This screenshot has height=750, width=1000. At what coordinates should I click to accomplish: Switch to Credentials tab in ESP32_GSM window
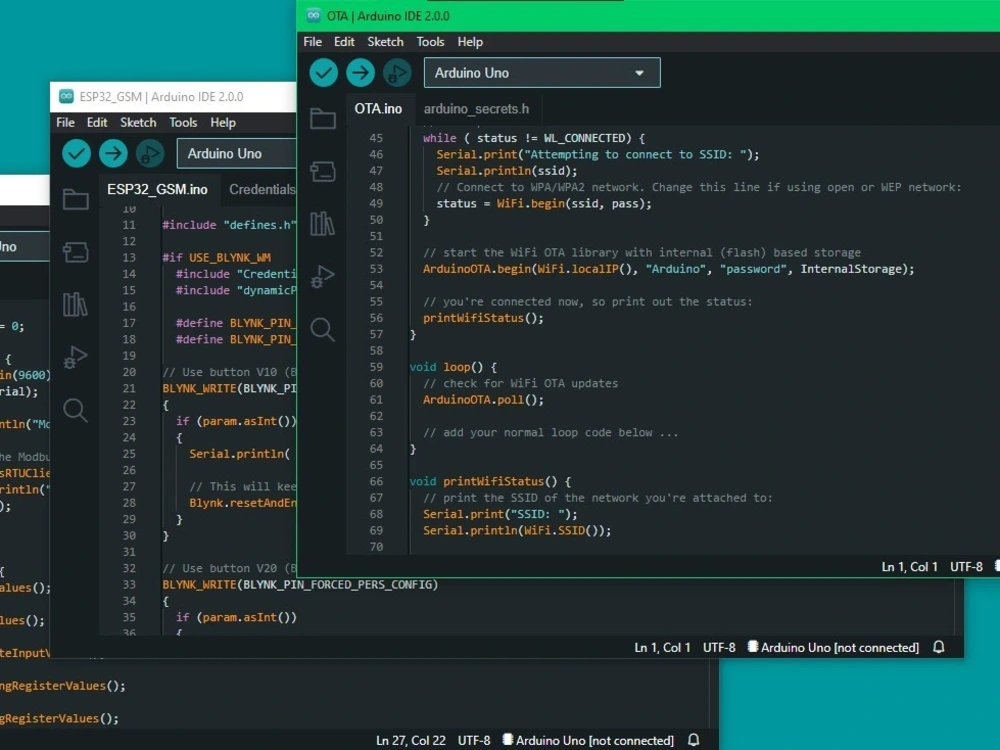[x=261, y=189]
